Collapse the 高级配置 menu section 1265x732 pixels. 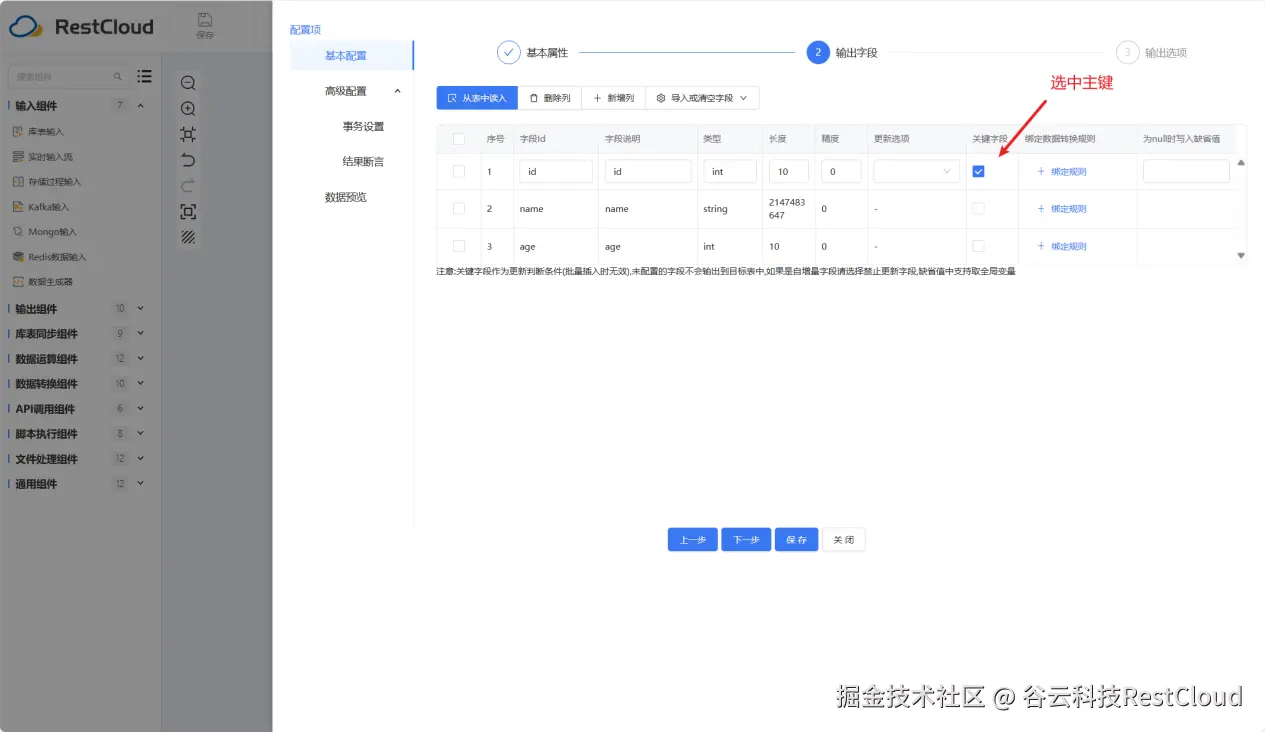coord(397,91)
